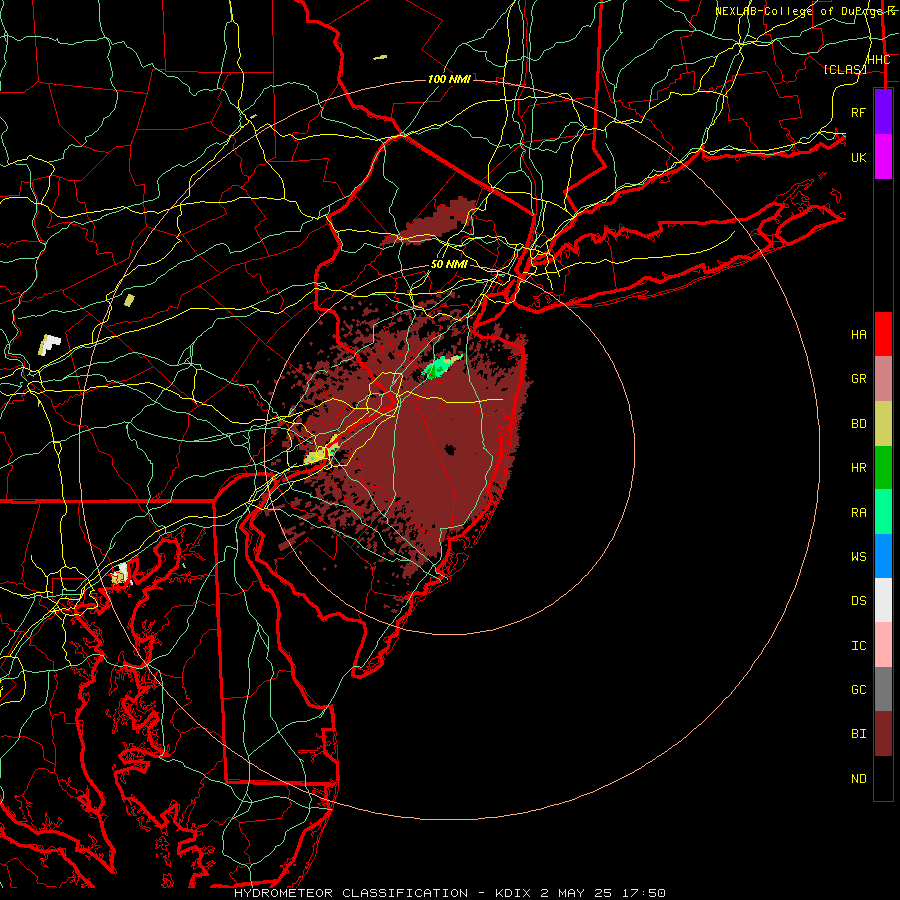Viewport: 900px width, 900px height.
Task: Click the '[CLAS]' product label
Action: (845, 69)
